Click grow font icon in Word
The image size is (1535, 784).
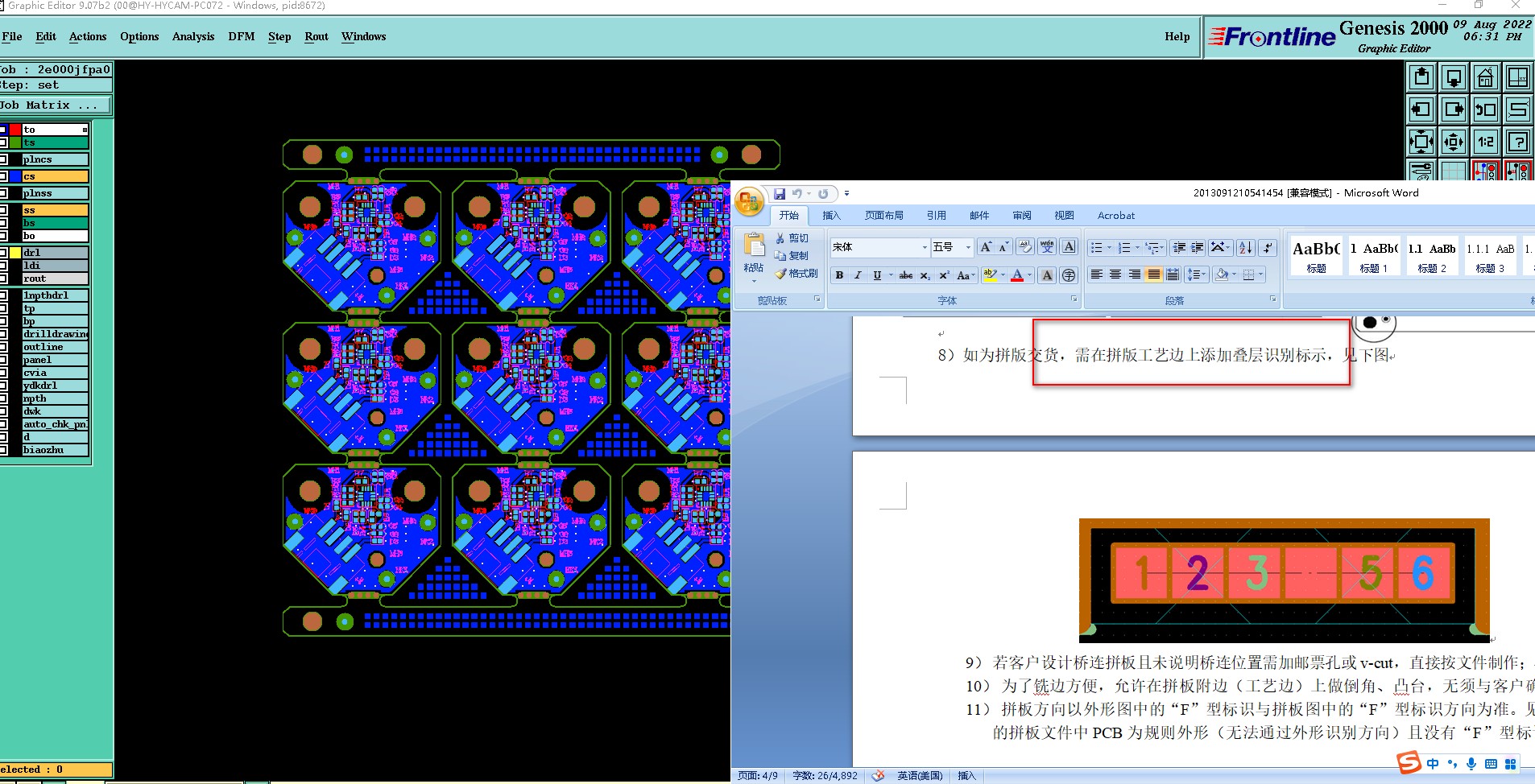point(986,247)
